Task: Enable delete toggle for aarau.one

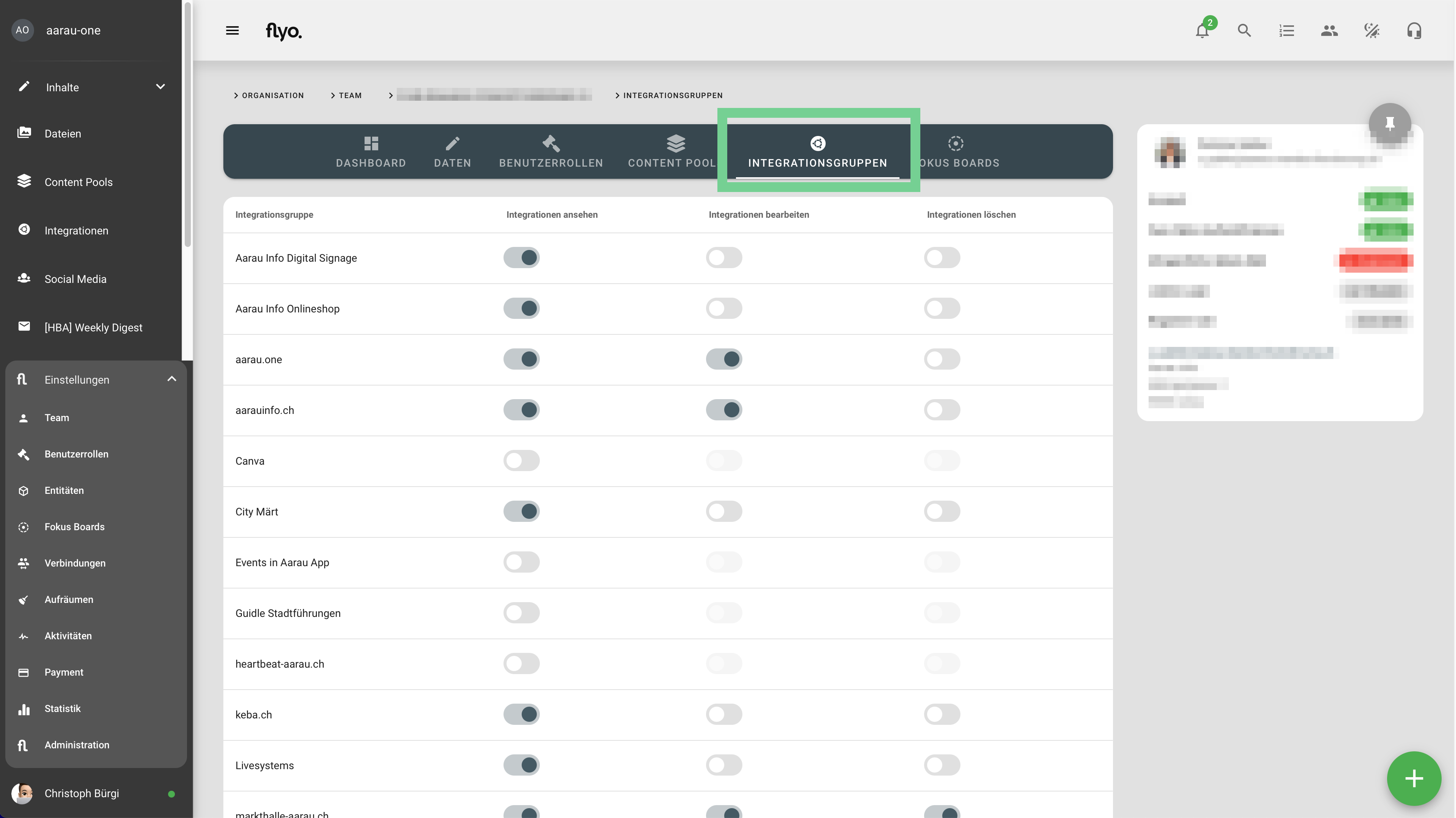Action: click(x=942, y=359)
